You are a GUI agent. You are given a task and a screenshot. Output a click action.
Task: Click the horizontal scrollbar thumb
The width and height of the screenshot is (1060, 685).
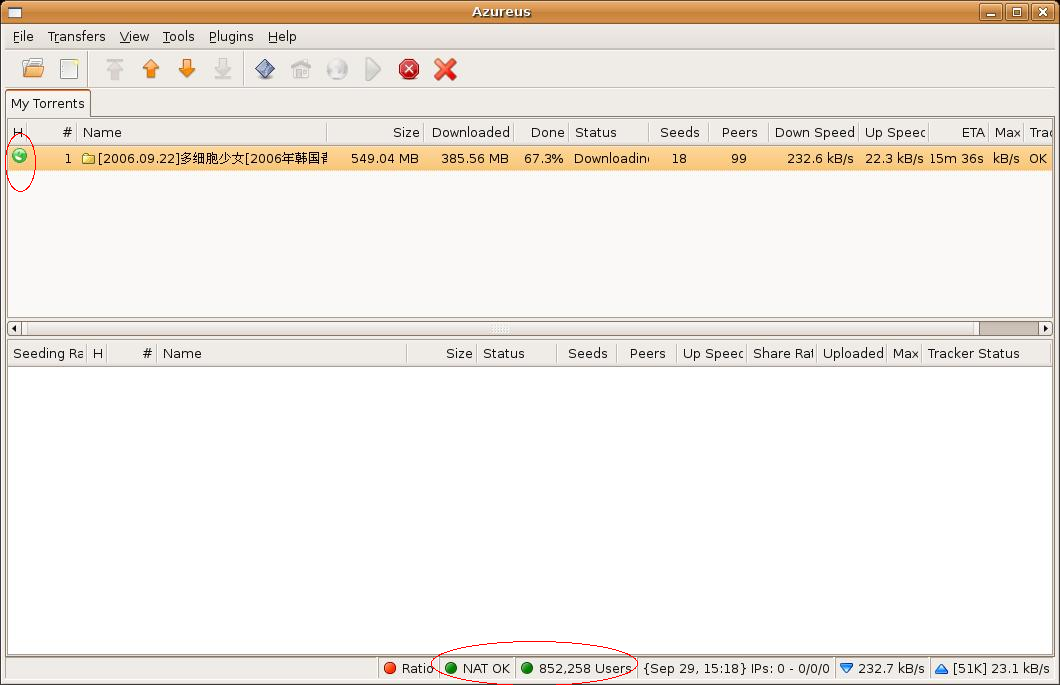tap(500, 329)
